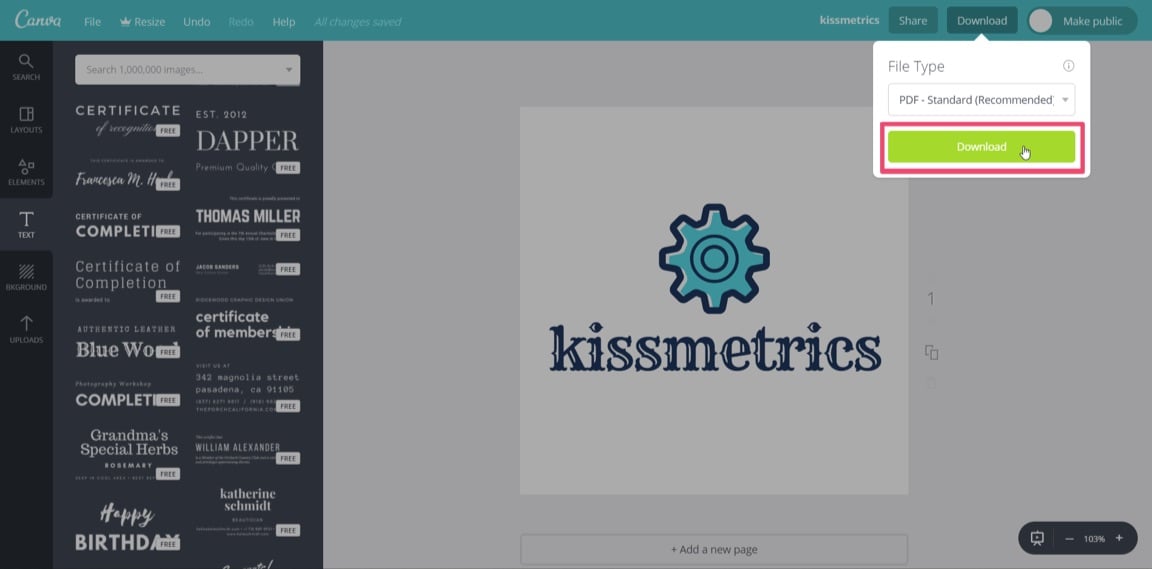1152x569 pixels.
Task: Click the All changes saved status
Action: pyautogui.click(x=358, y=22)
